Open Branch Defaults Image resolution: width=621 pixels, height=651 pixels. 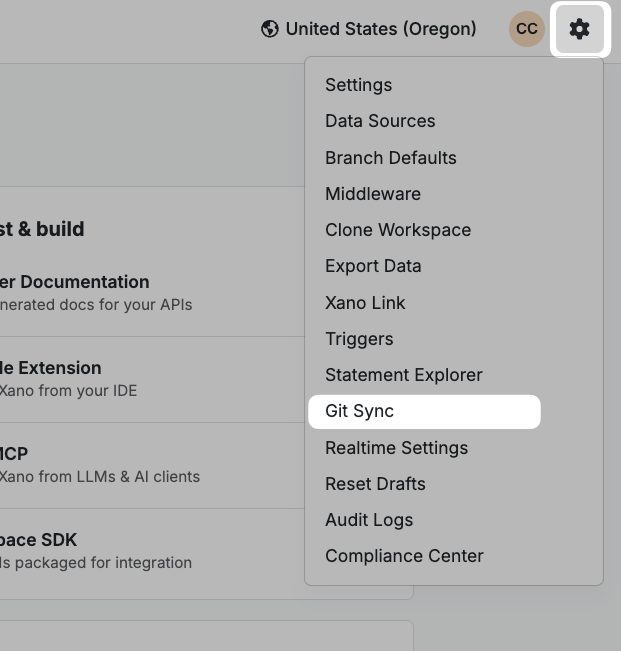point(390,158)
